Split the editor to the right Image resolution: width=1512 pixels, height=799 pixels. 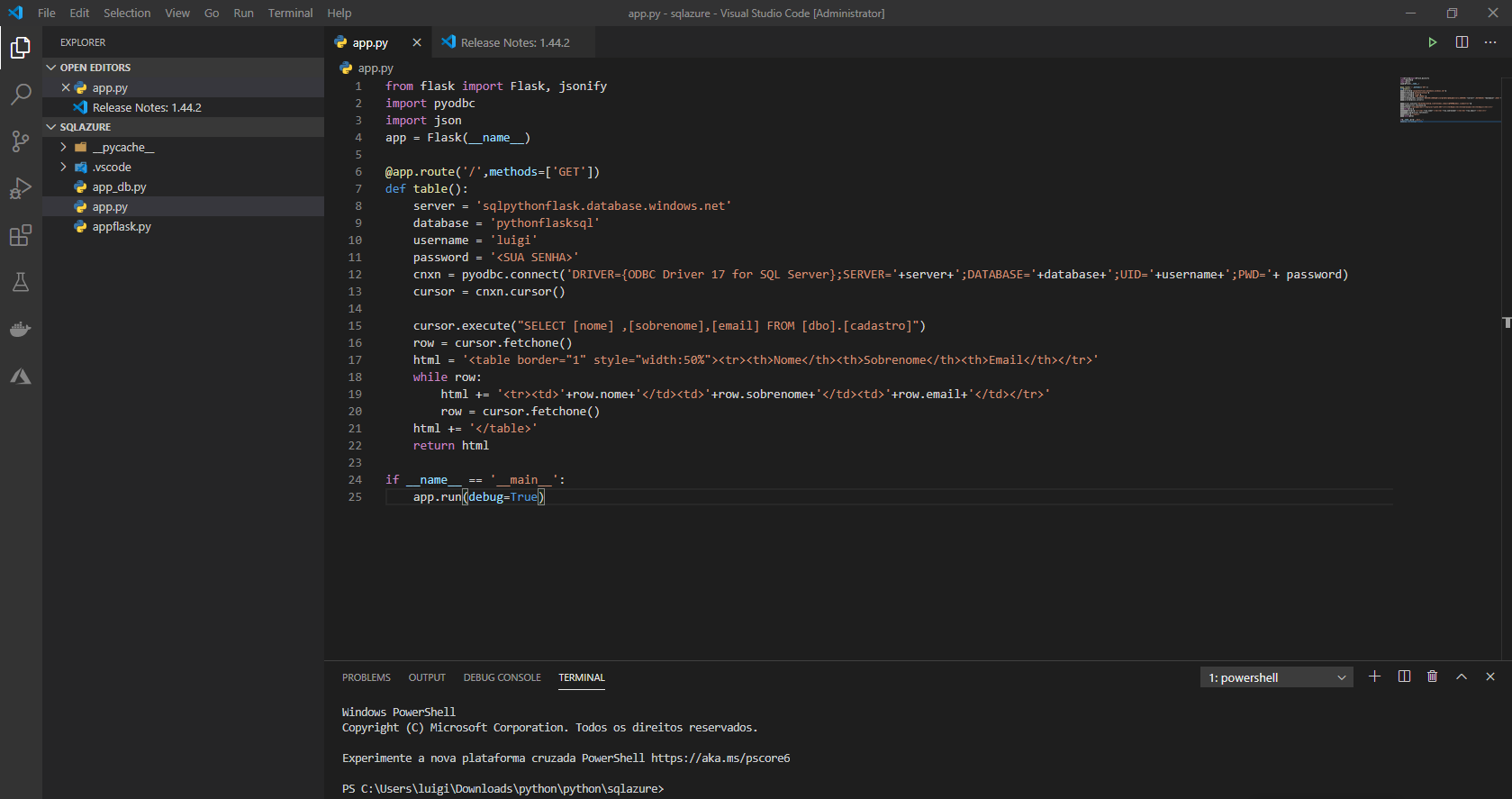coord(1462,42)
